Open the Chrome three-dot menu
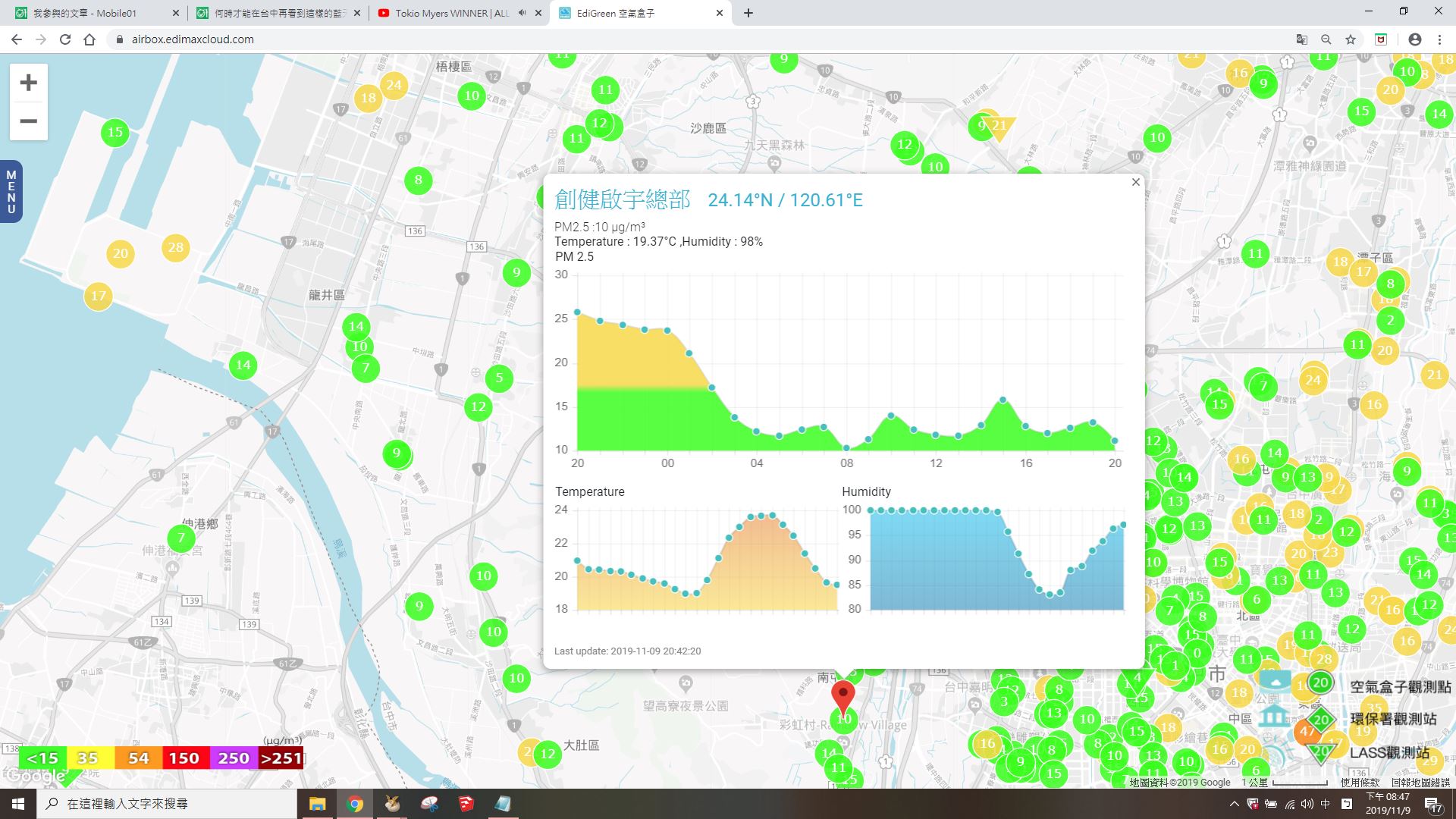The width and height of the screenshot is (1456, 819). 1439,39
